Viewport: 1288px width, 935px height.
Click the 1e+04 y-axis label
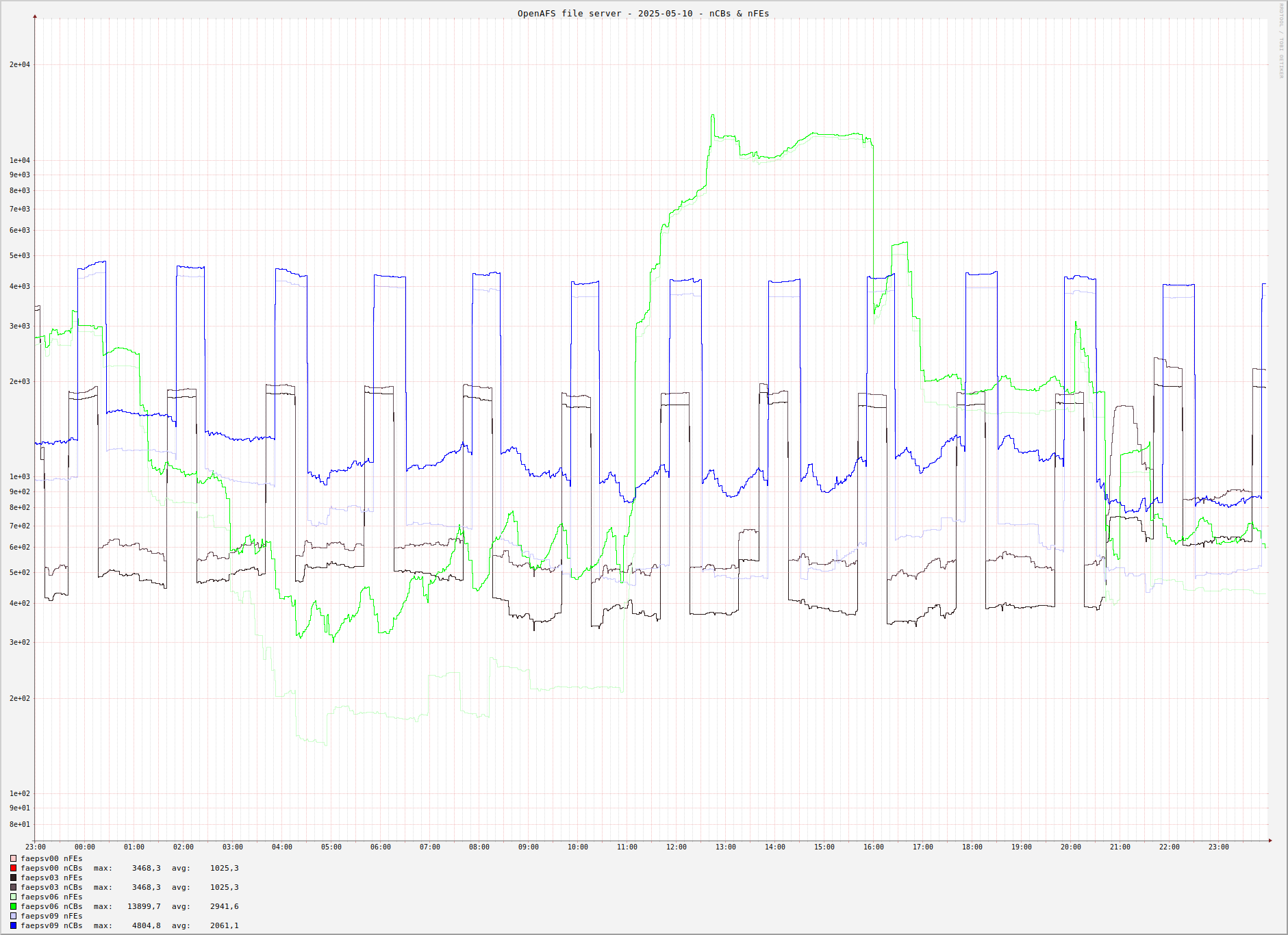coord(20,160)
